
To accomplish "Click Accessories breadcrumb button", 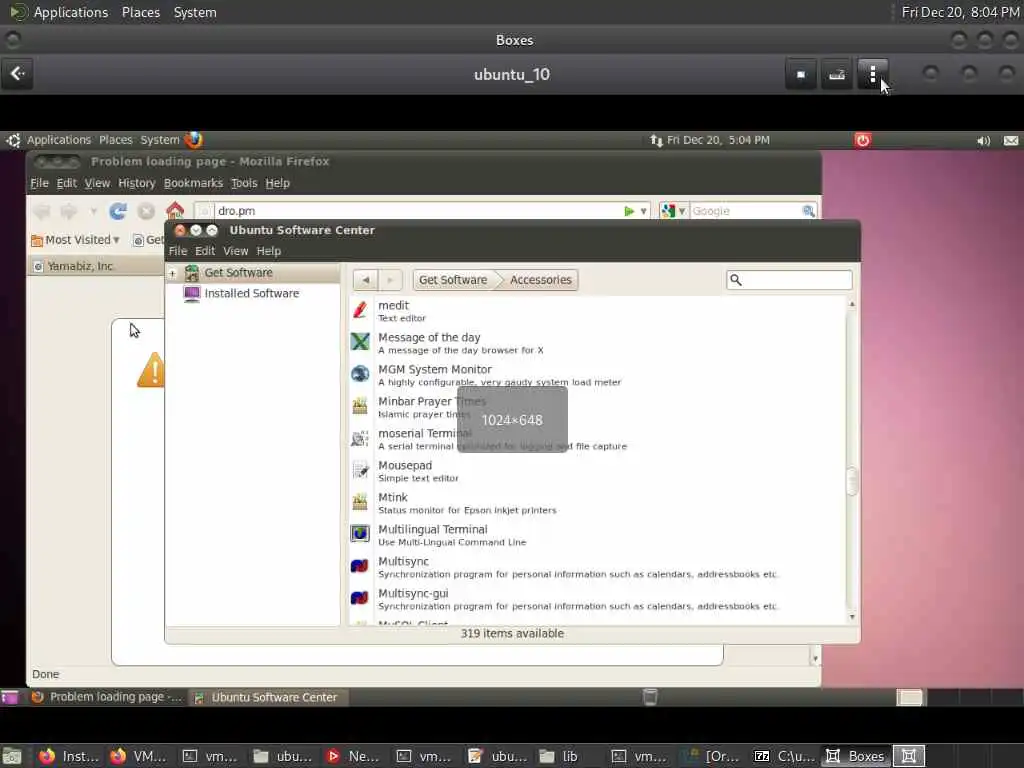I will pos(541,280).
